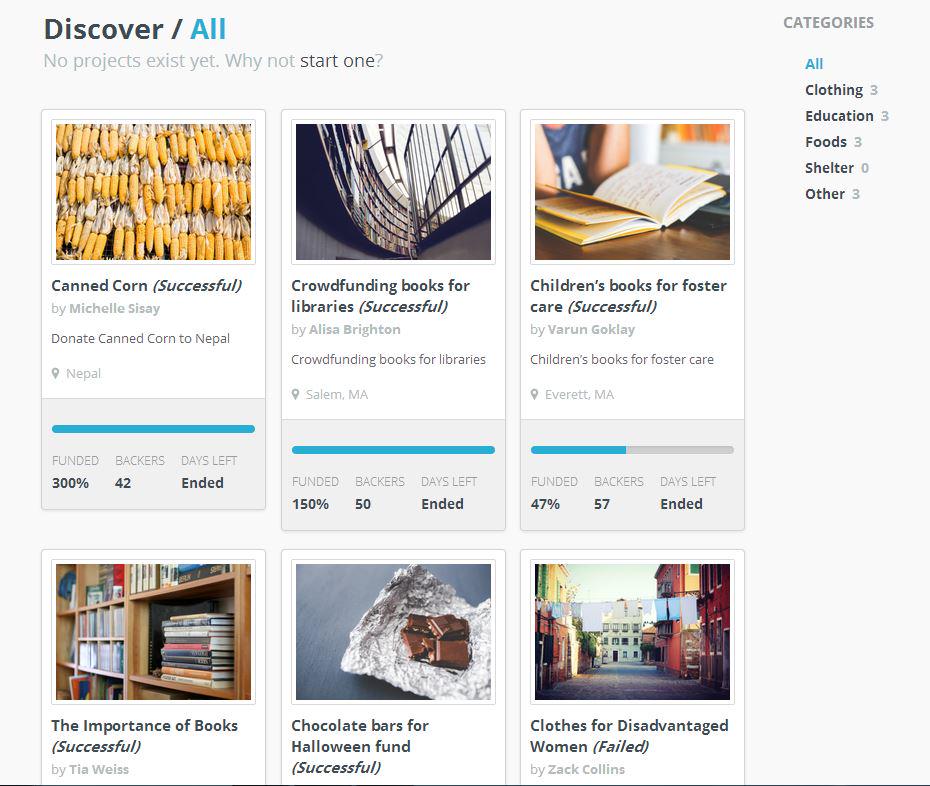Open Chocolate bars for Halloween fund title
This screenshot has width=930, height=786.
(360, 746)
